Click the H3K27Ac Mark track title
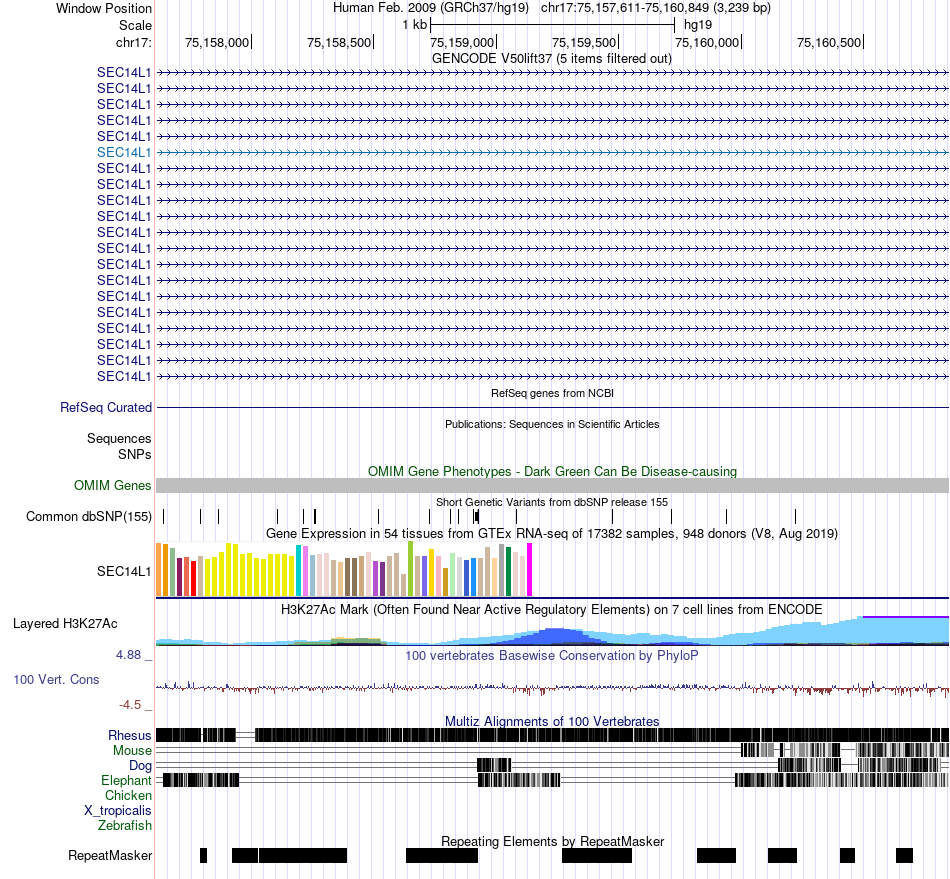This screenshot has height=879, width=950. tap(552, 609)
